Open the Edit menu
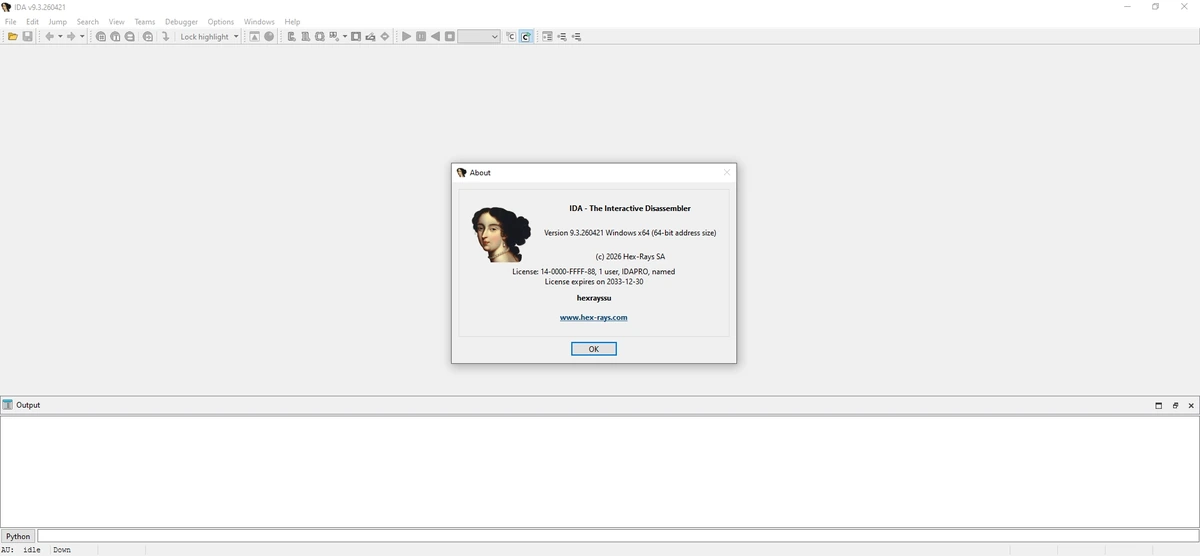The height and width of the screenshot is (556, 1200). click(x=33, y=21)
